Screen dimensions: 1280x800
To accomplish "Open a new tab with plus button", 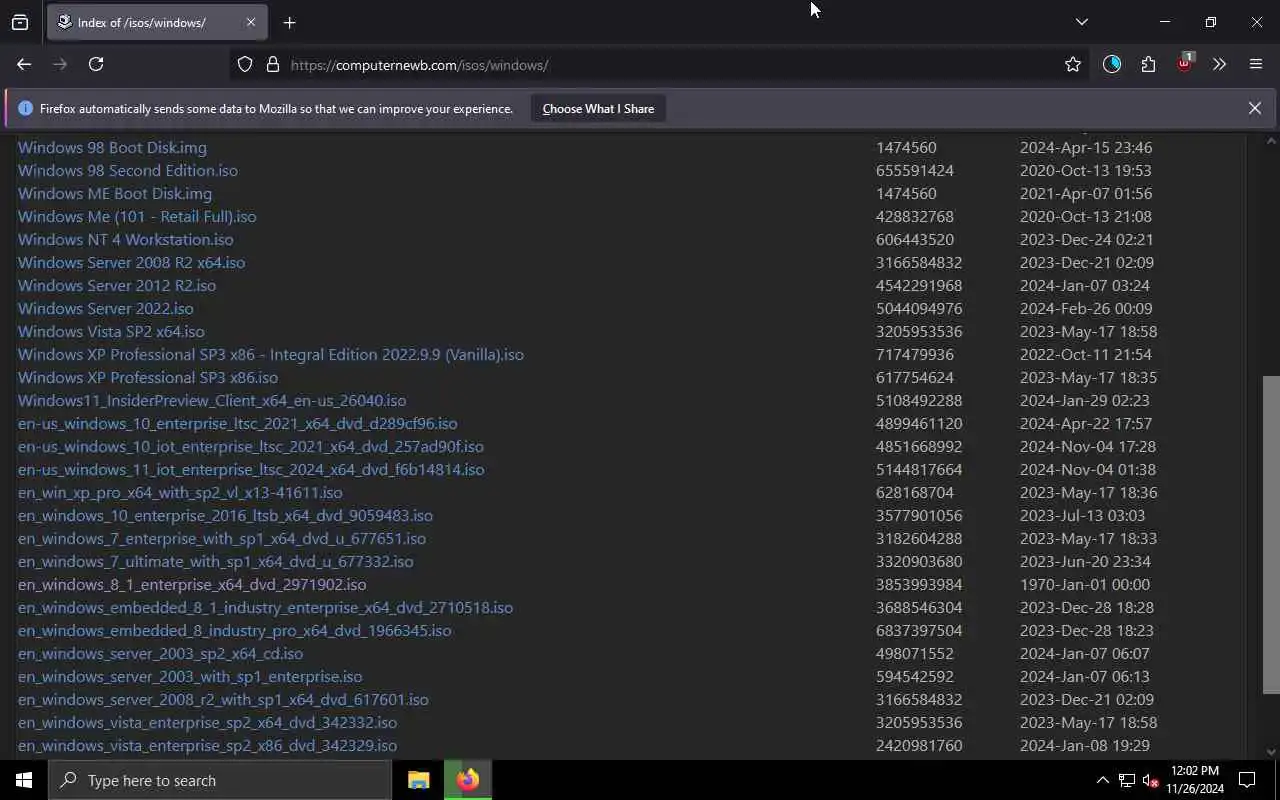I will click(x=289, y=22).
